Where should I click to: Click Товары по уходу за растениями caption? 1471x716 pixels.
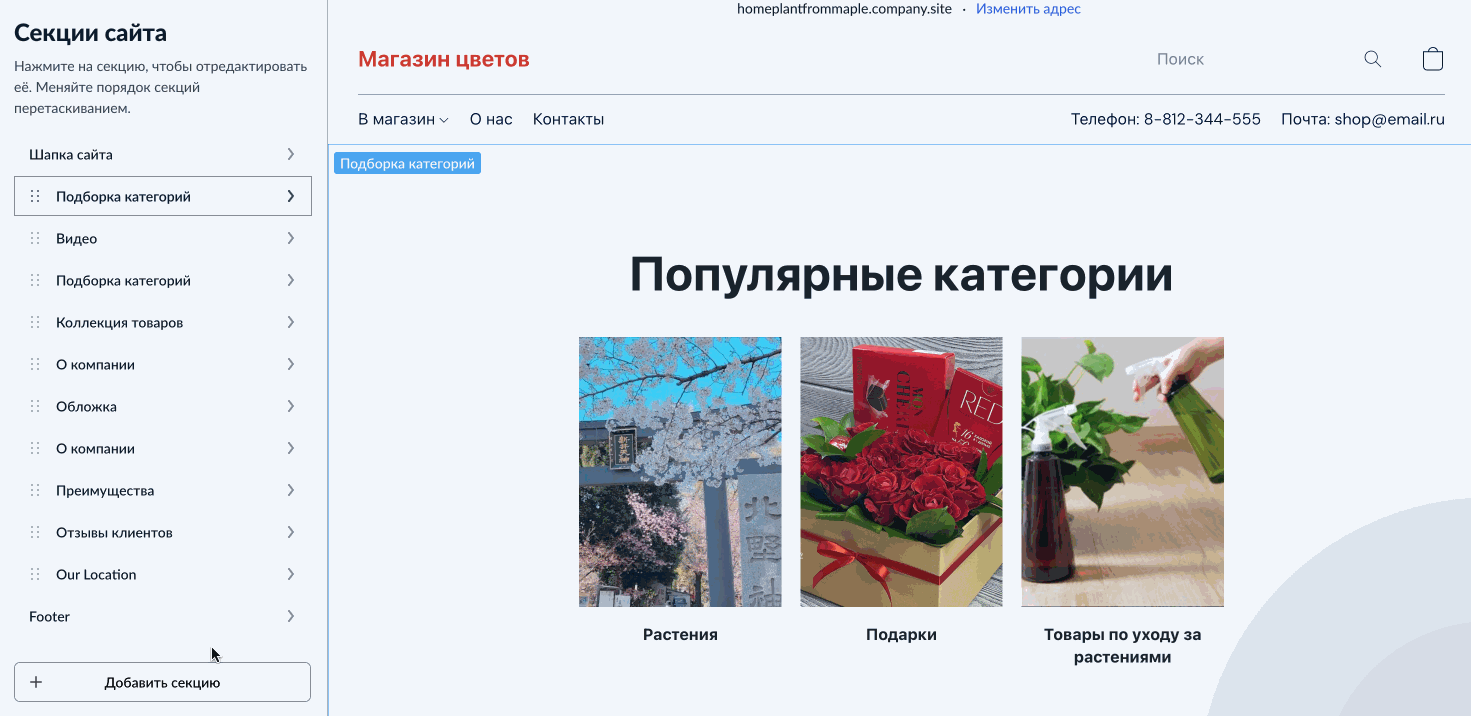(1122, 646)
